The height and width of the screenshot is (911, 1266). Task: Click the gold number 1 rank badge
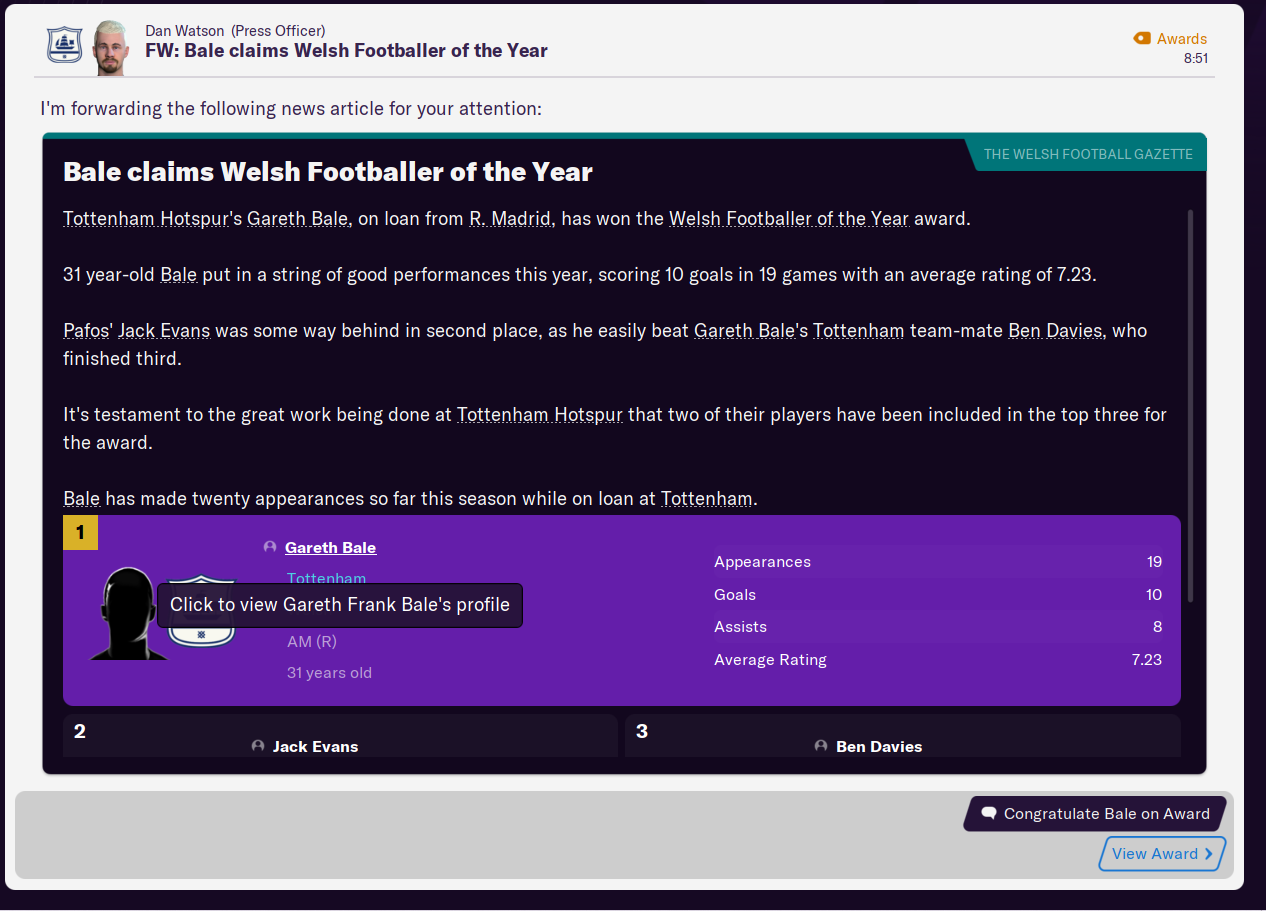(x=80, y=533)
